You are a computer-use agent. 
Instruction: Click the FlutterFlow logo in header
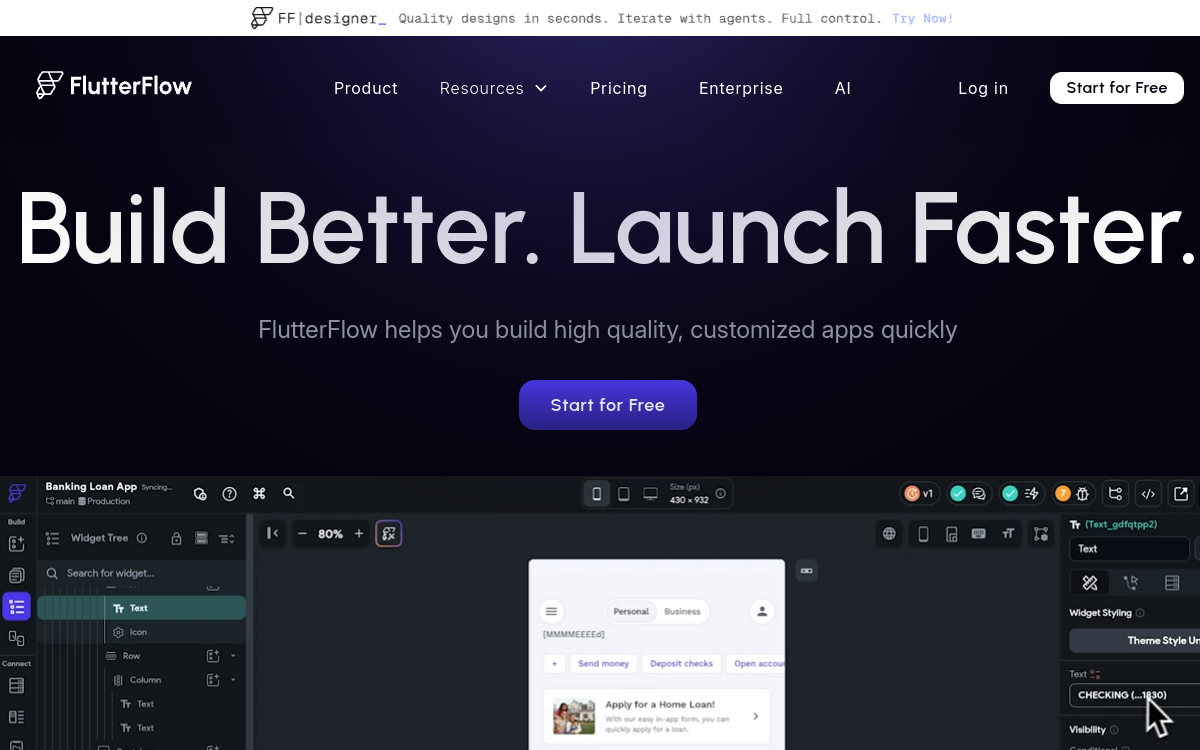tap(114, 86)
